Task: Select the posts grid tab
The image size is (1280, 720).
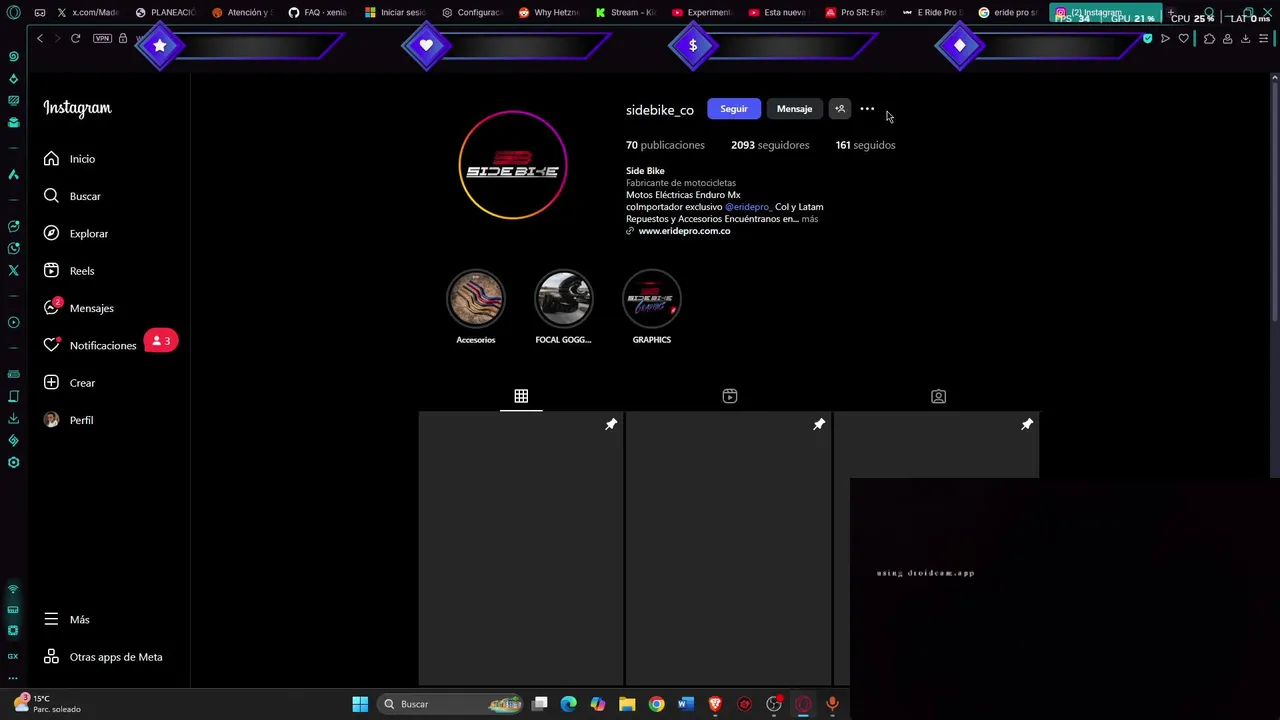Action: (521, 396)
